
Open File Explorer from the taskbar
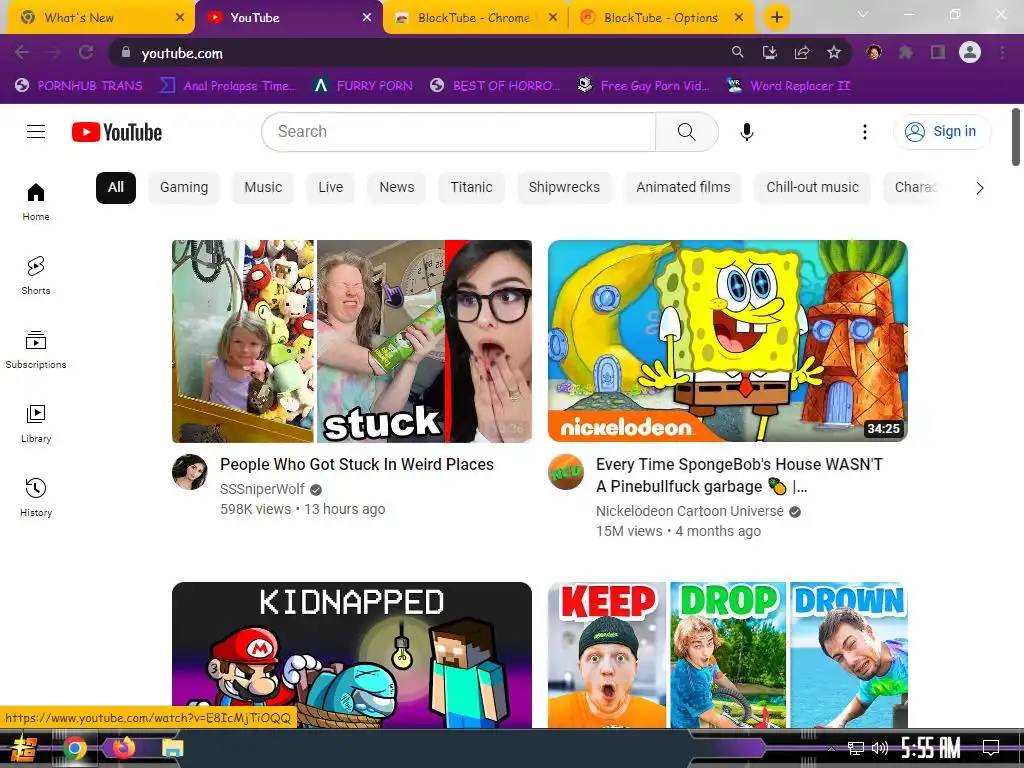(x=173, y=748)
